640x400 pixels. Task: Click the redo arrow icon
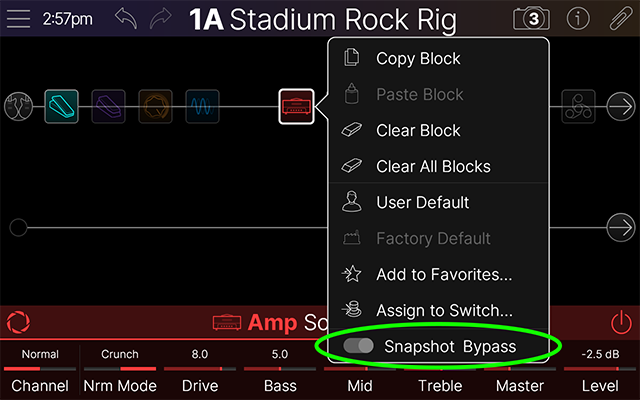pyautogui.click(x=162, y=18)
